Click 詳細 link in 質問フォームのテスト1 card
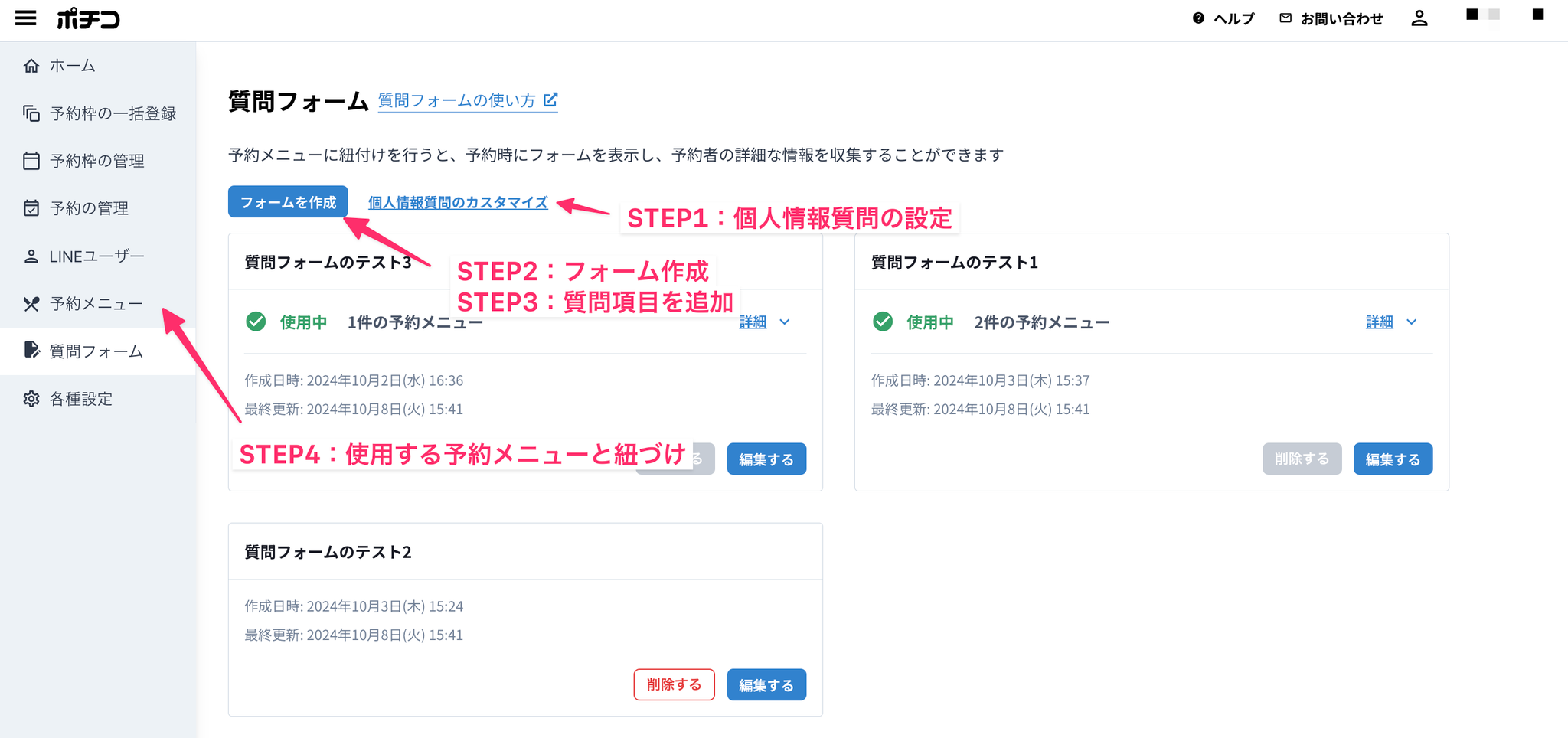 click(1379, 322)
